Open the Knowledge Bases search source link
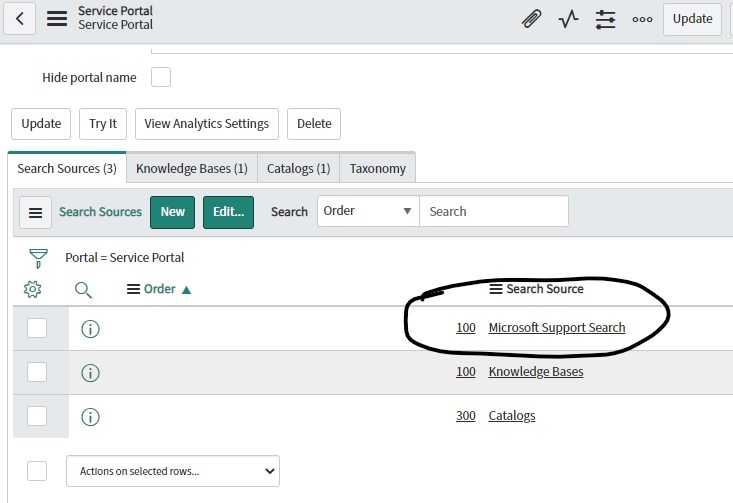 [x=536, y=372]
